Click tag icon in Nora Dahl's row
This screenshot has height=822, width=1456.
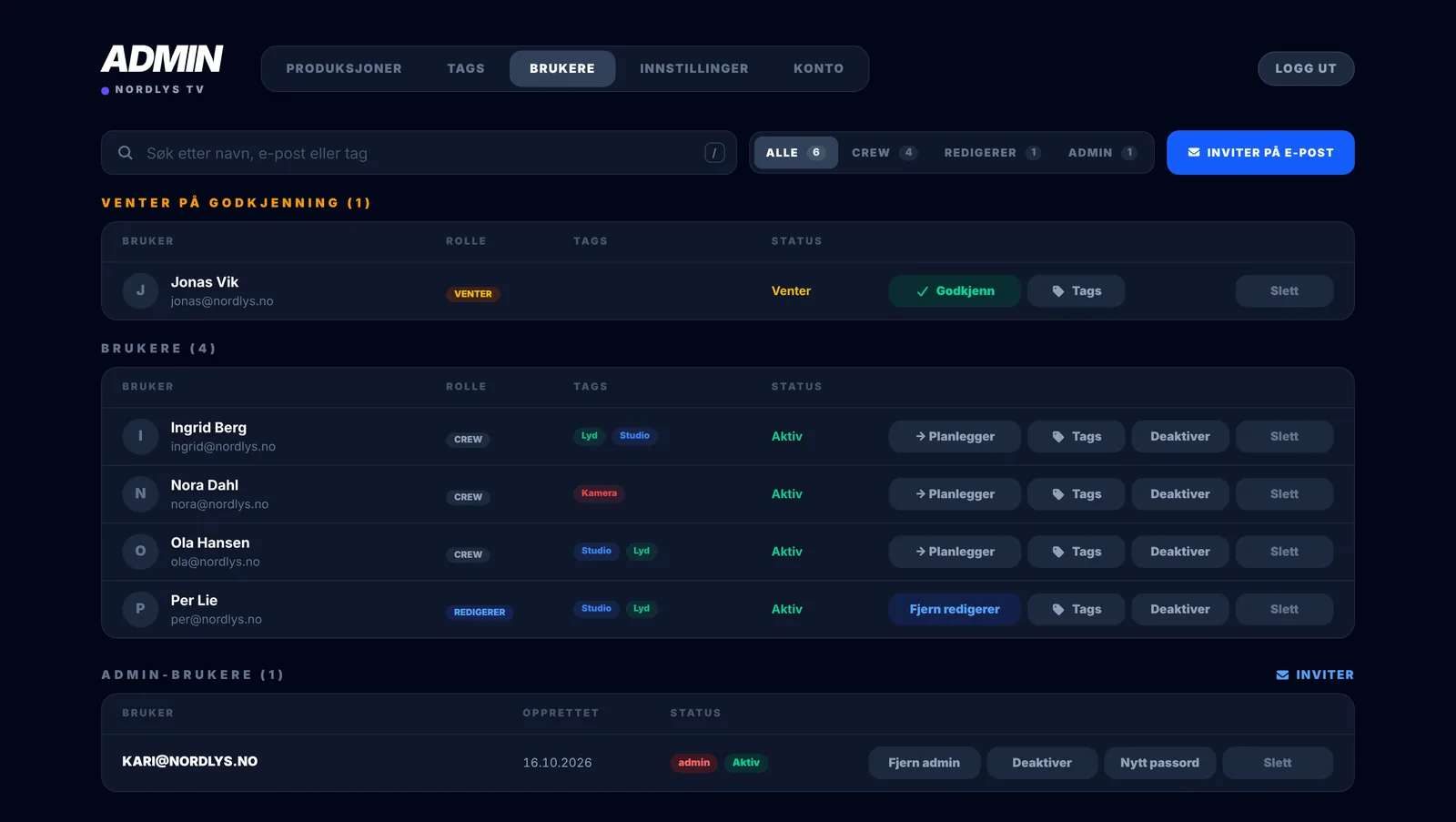click(x=1058, y=494)
